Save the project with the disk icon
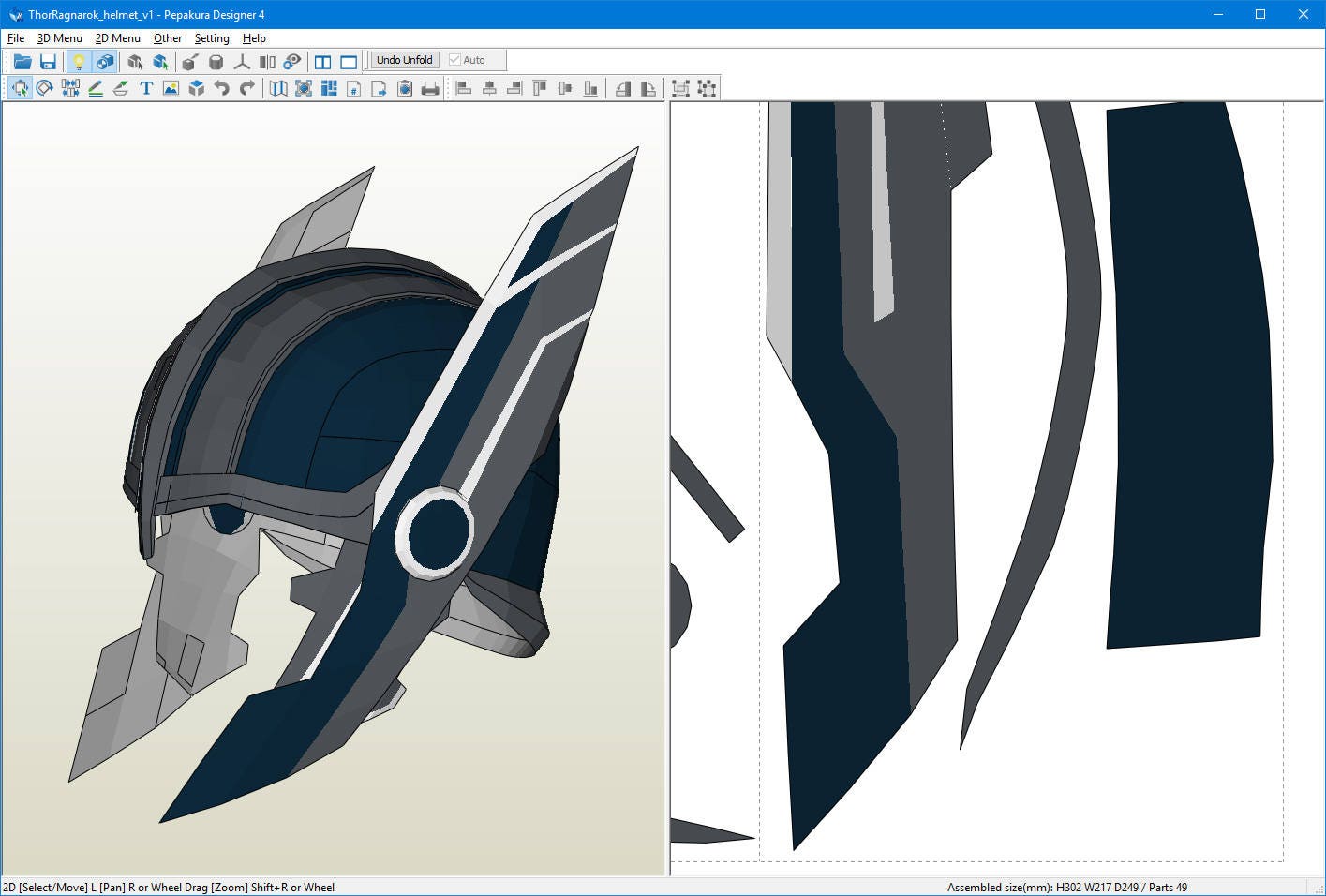This screenshot has width=1326, height=896. click(48, 61)
